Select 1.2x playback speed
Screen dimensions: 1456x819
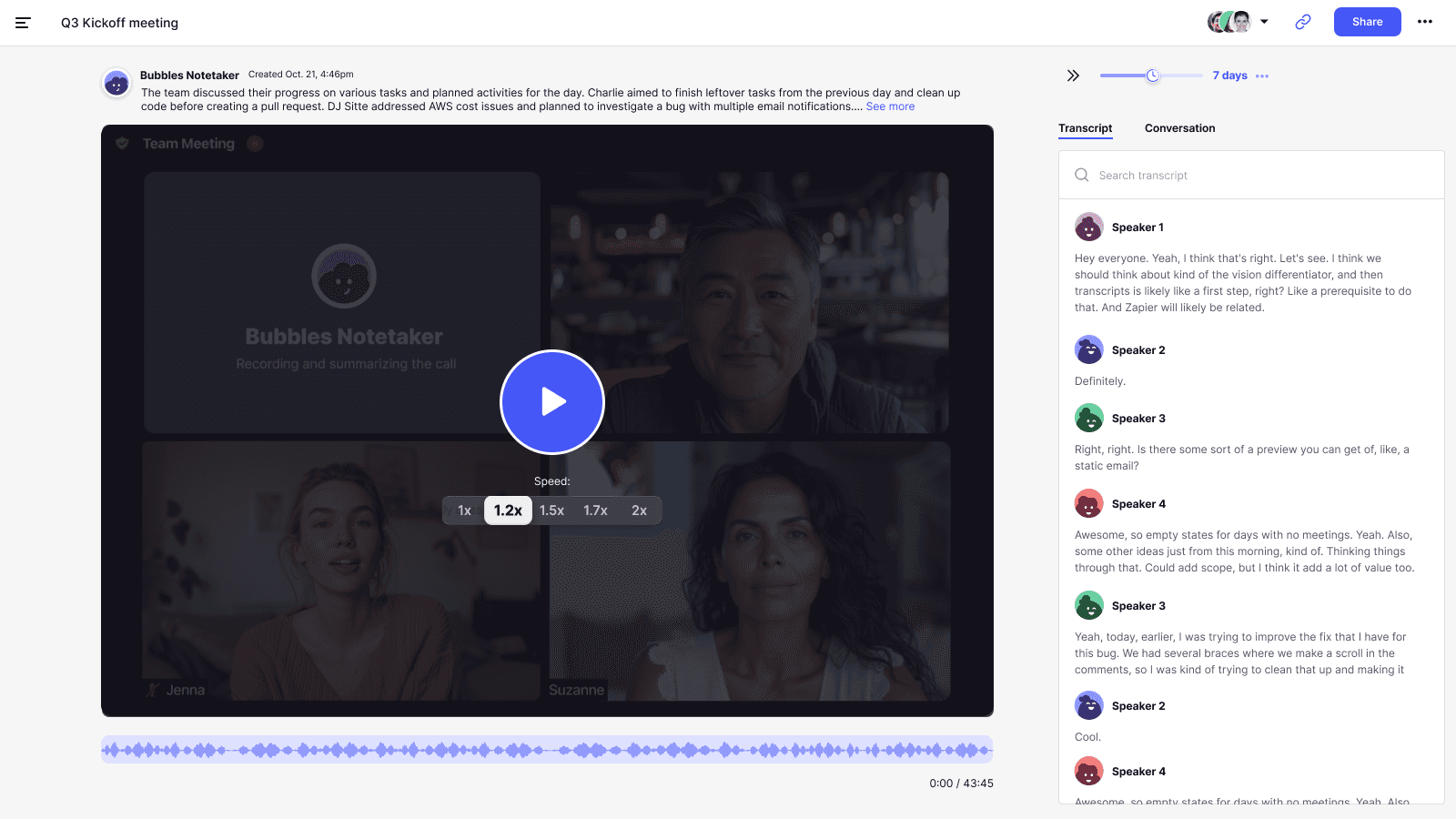coord(508,511)
